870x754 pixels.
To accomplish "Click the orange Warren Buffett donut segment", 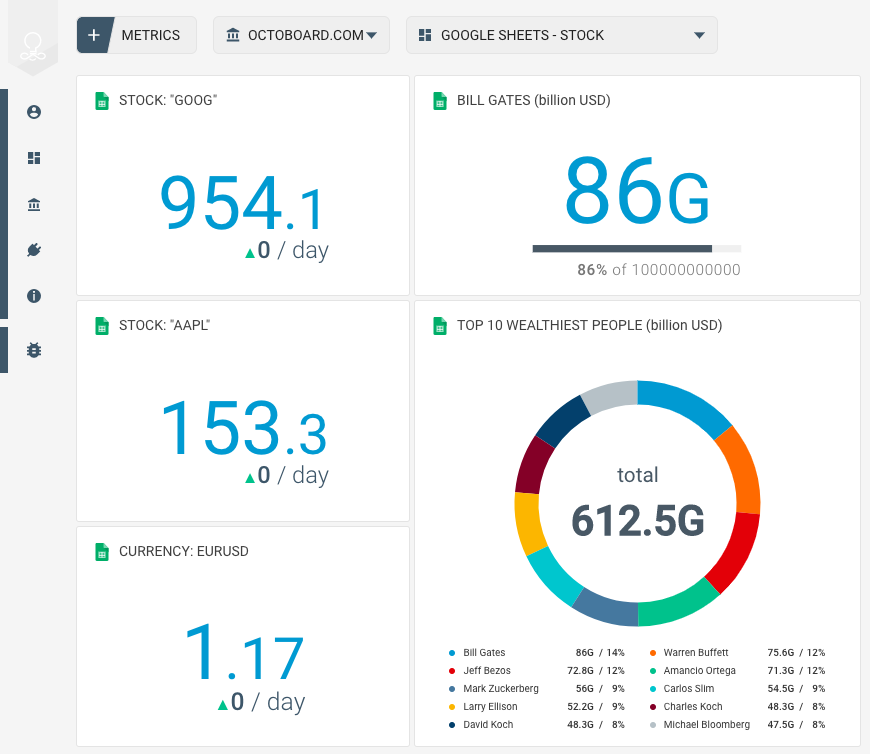I will (742, 469).
